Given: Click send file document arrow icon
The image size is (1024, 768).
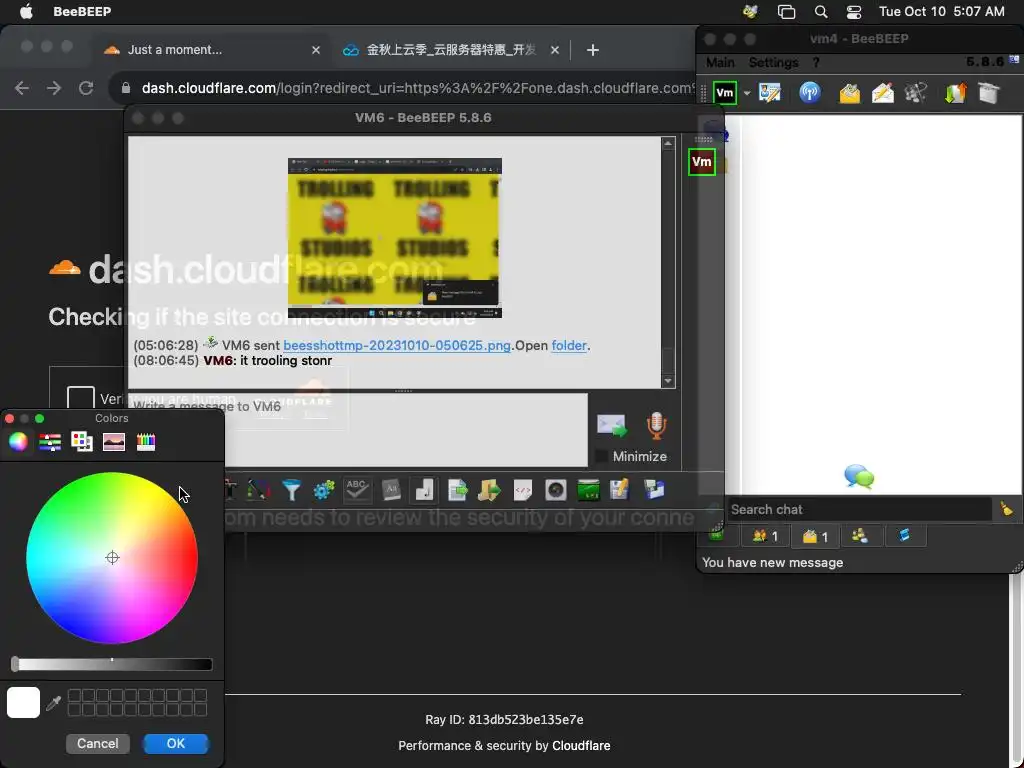Looking at the screenshot, I should (x=457, y=490).
